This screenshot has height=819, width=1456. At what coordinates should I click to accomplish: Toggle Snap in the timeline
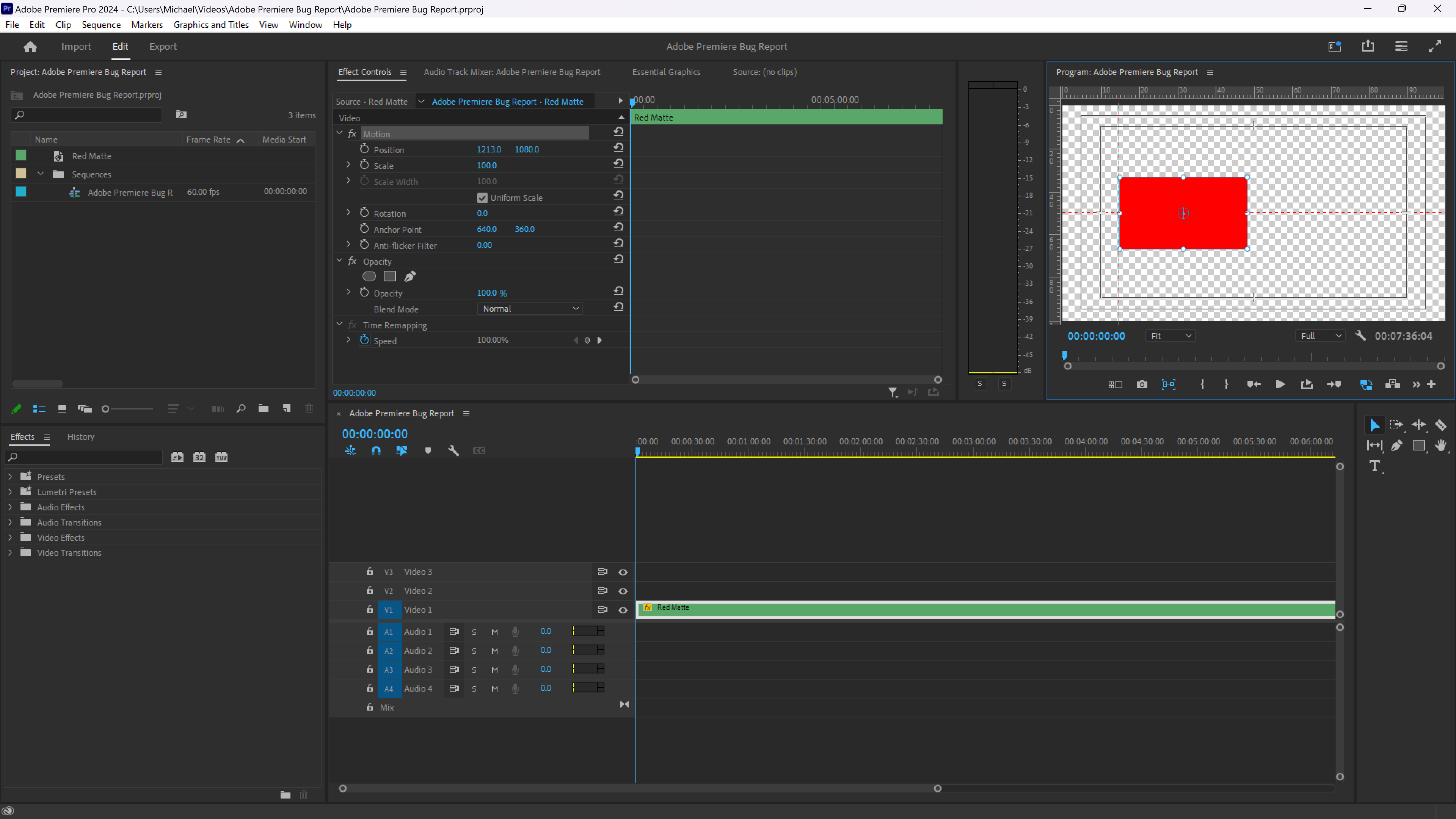pos(376,450)
